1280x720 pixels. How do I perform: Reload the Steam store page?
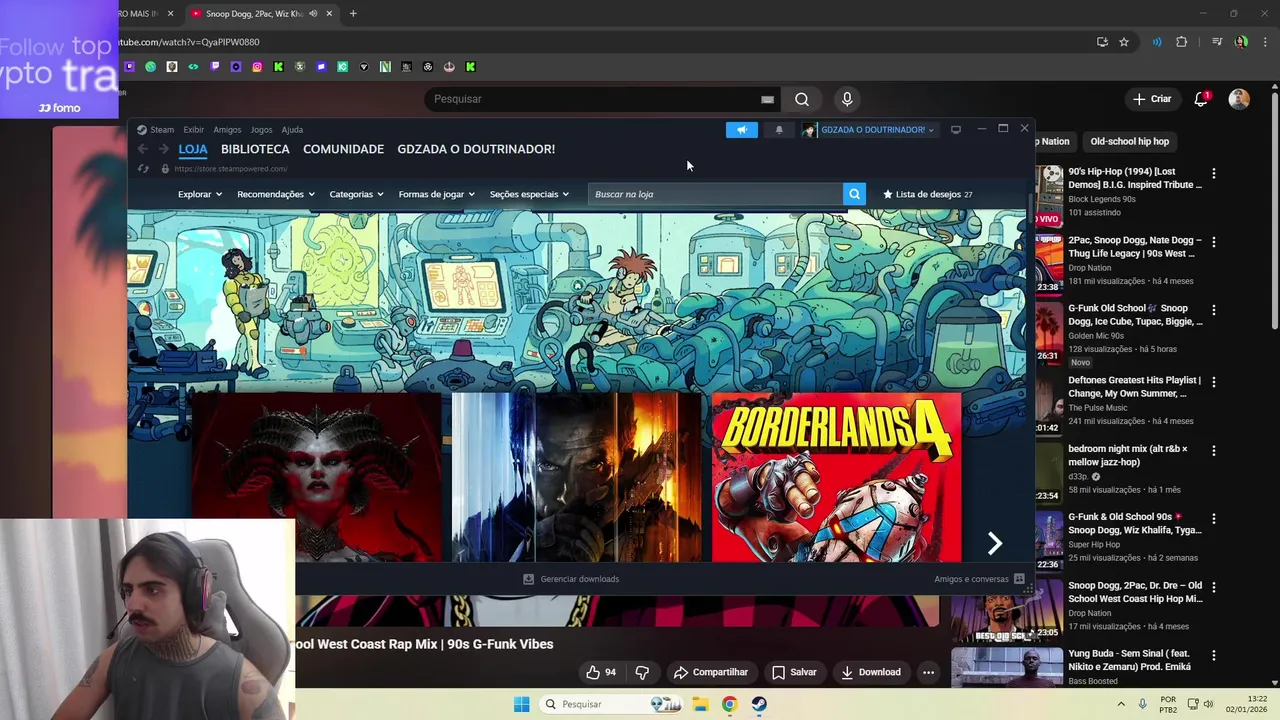[x=143, y=169]
